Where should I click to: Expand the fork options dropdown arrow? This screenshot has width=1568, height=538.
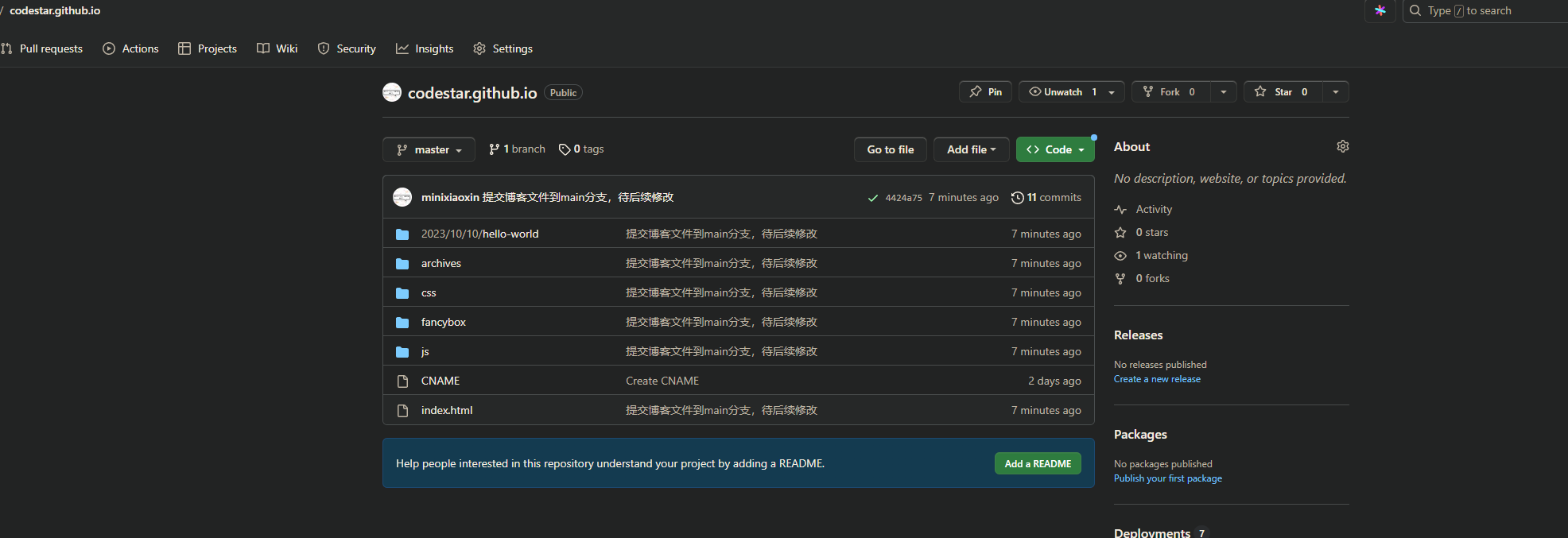coord(1224,91)
